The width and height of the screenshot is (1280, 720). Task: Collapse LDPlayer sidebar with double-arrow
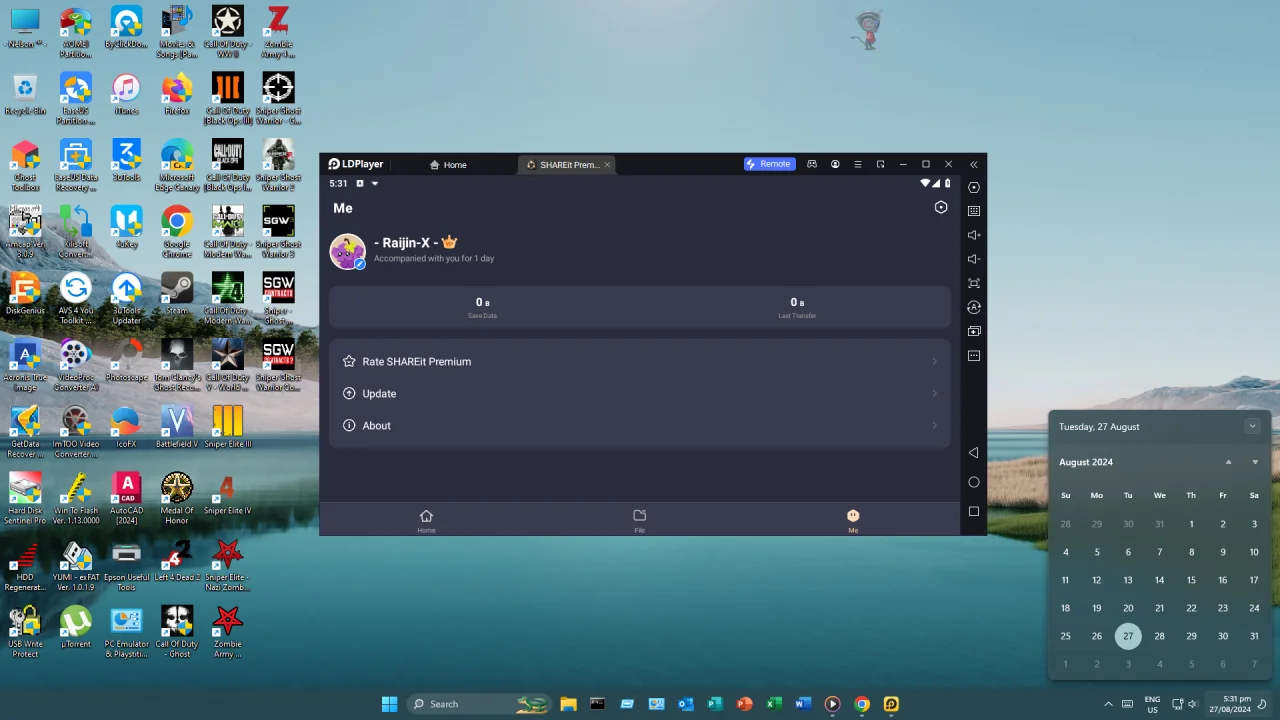click(x=974, y=164)
